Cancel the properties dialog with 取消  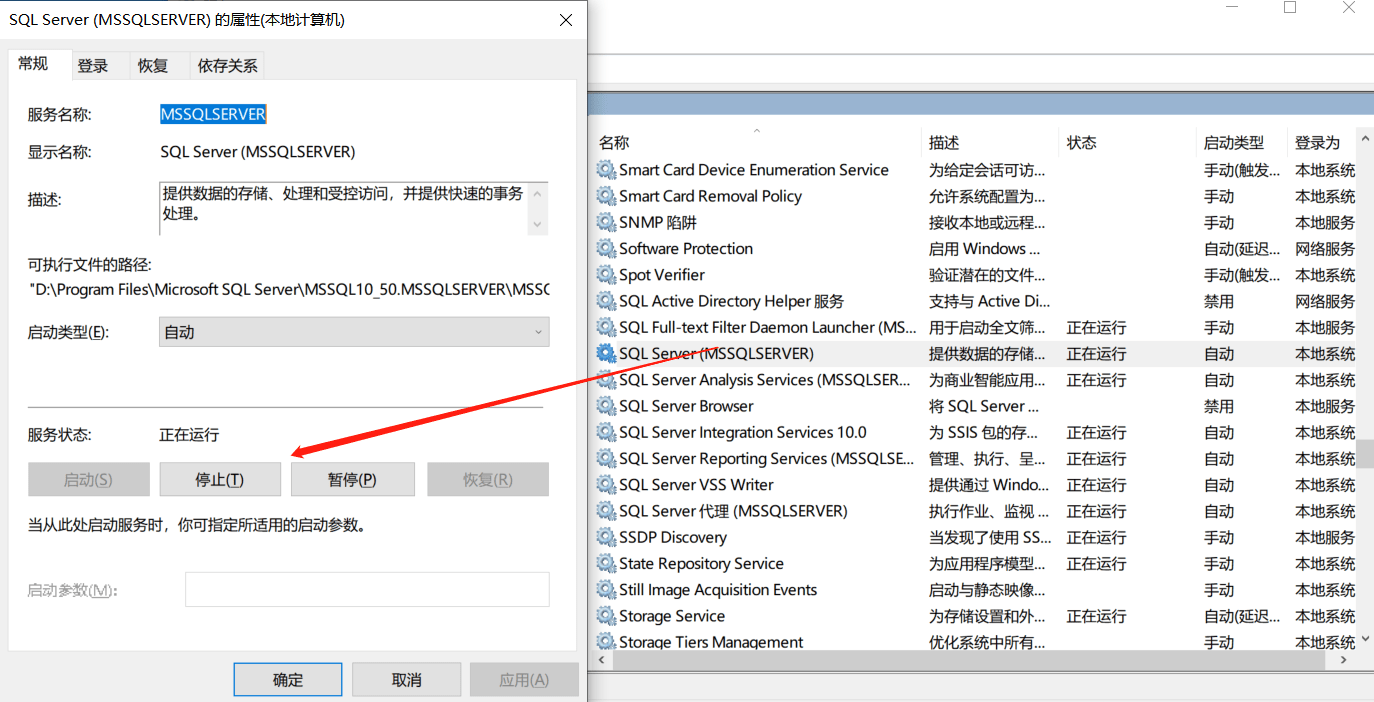coord(406,680)
